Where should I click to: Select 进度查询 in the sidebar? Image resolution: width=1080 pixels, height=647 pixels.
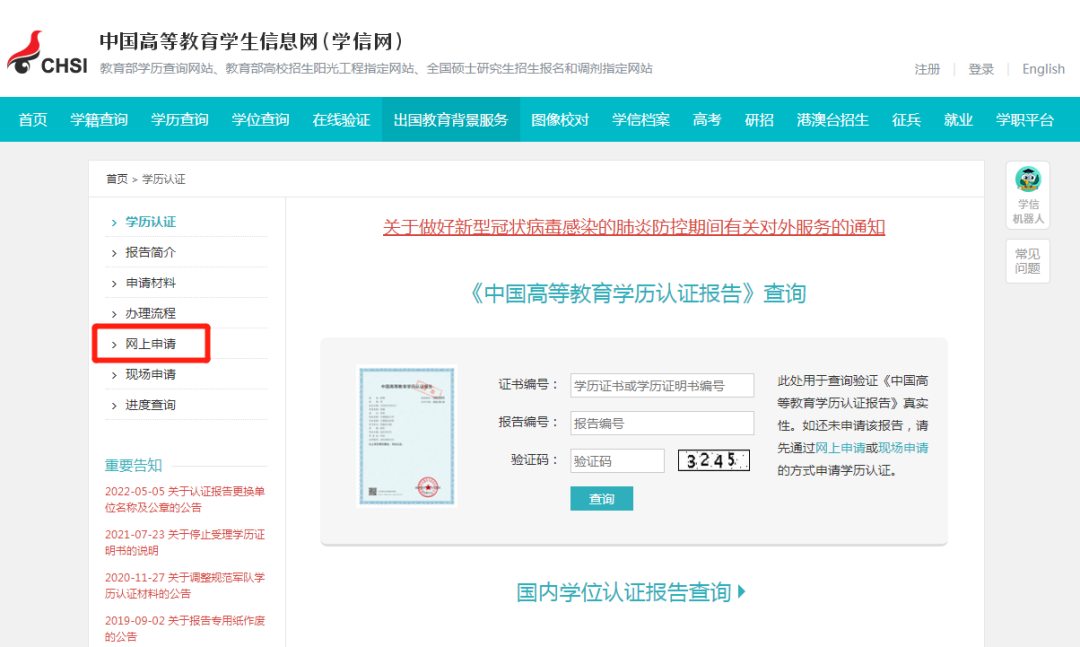pyautogui.click(x=150, y=404)
